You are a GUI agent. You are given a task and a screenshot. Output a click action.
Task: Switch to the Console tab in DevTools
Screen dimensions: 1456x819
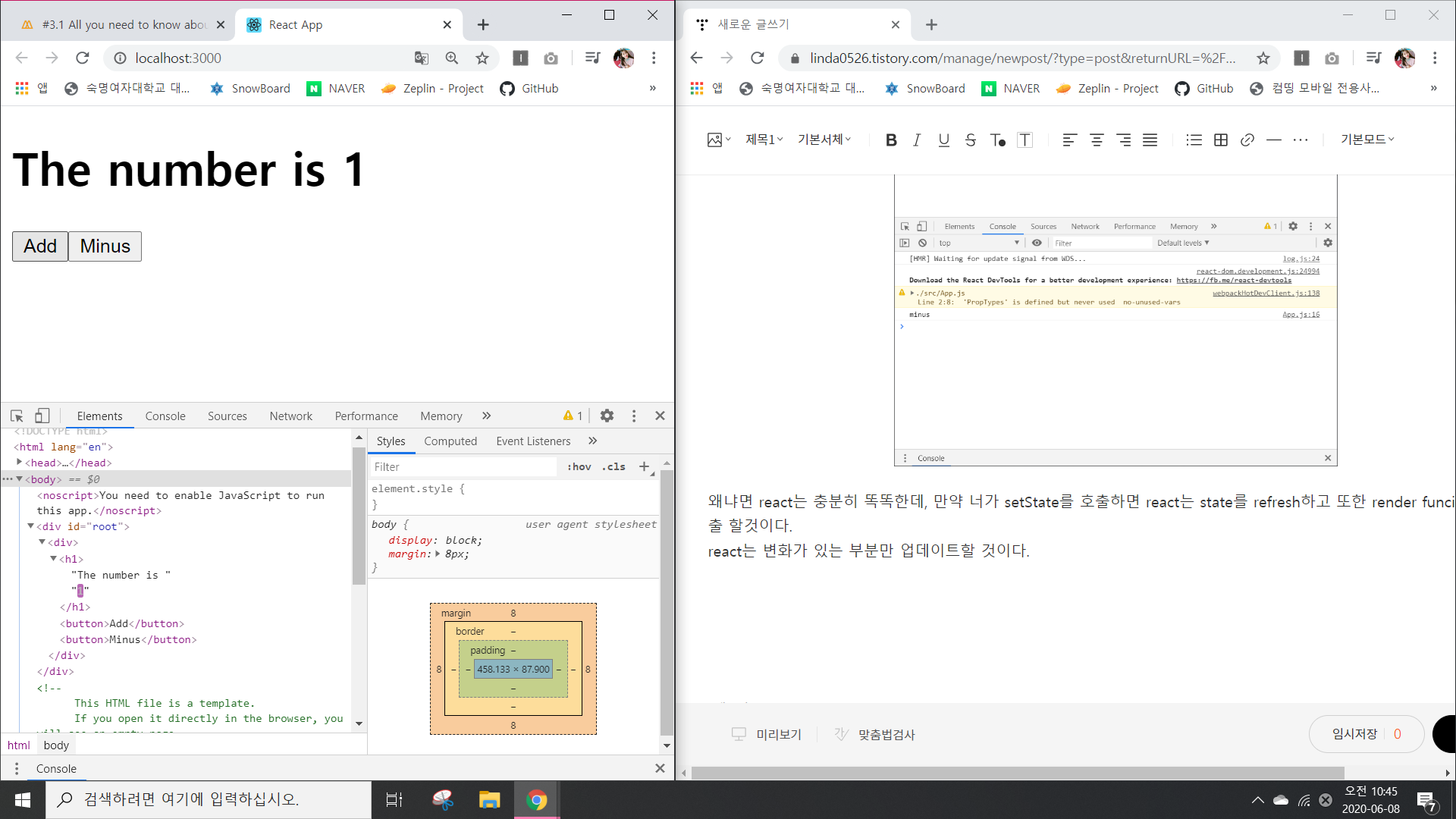(165, 416)
